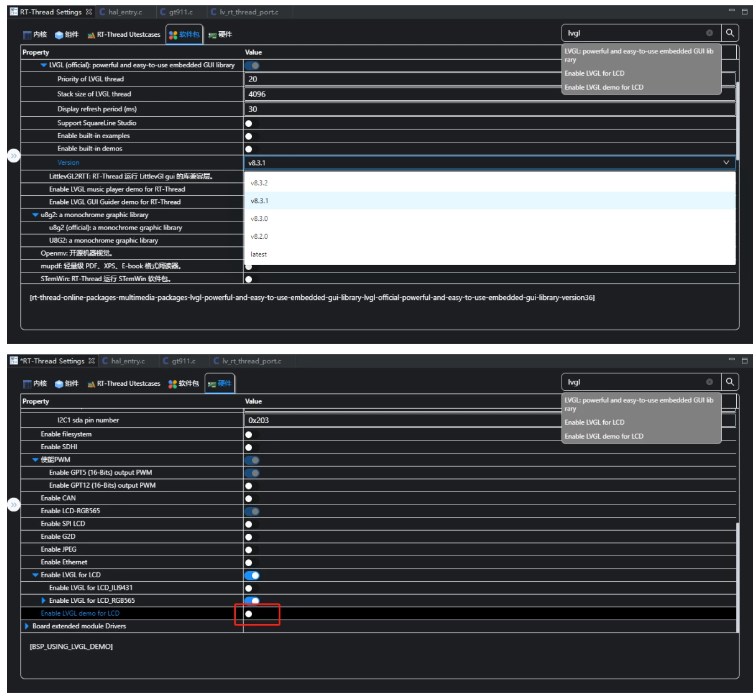The width and height of the screenshot is (756, 699).
Task: Collapse the u8g2 monochrome graphic library node
Action: [35, 215]
